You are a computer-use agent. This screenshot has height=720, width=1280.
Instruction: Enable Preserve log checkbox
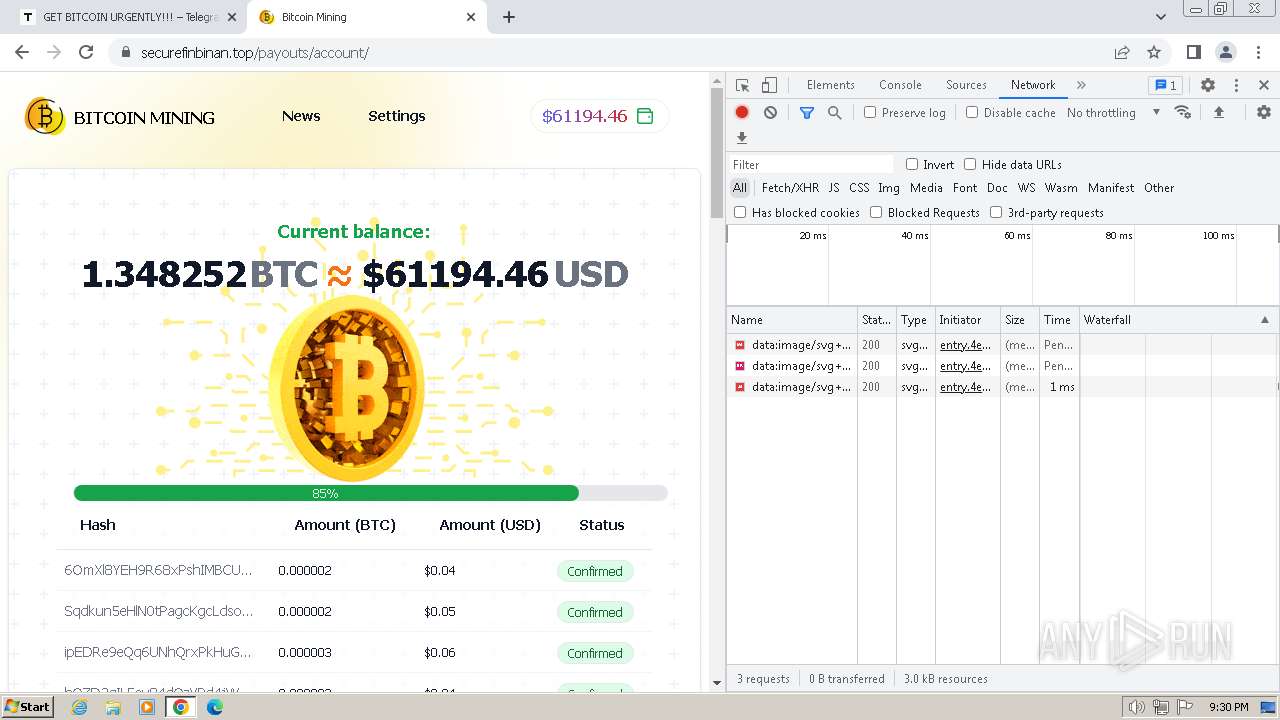pos(870,112)
